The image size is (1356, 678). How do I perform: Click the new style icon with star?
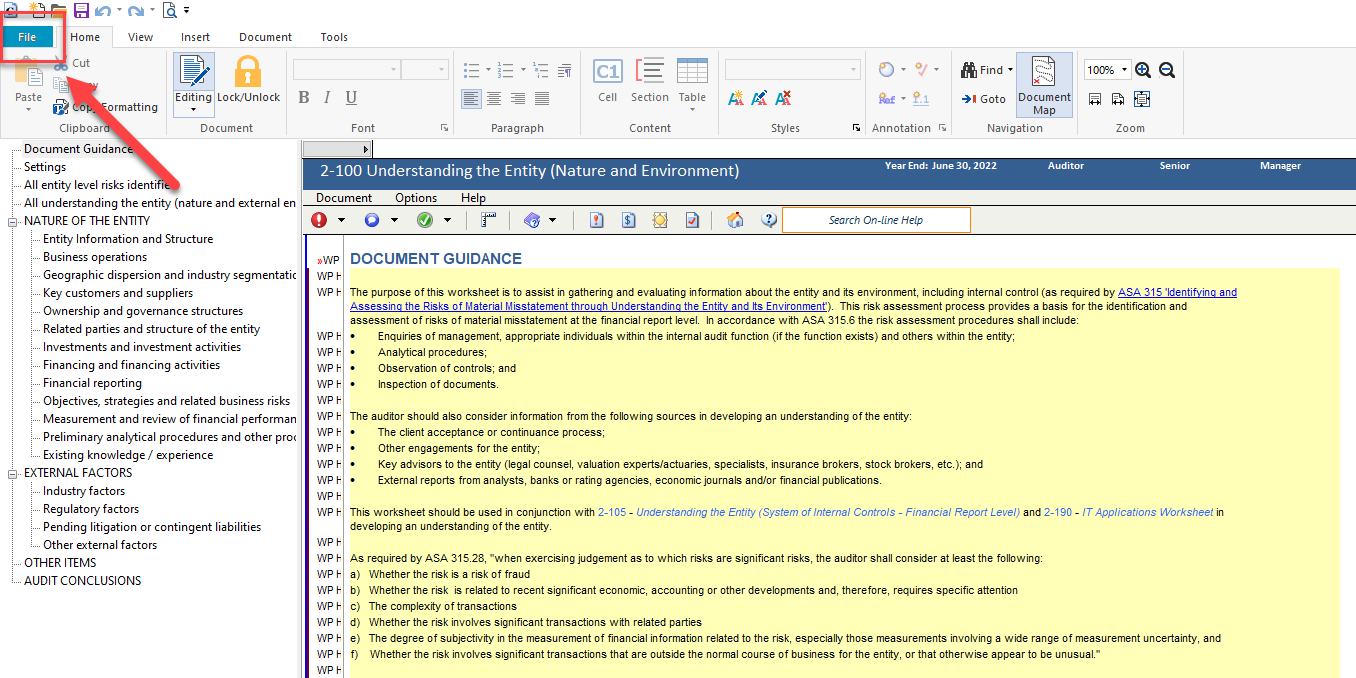pyautogui.click(x=736, y=98)
